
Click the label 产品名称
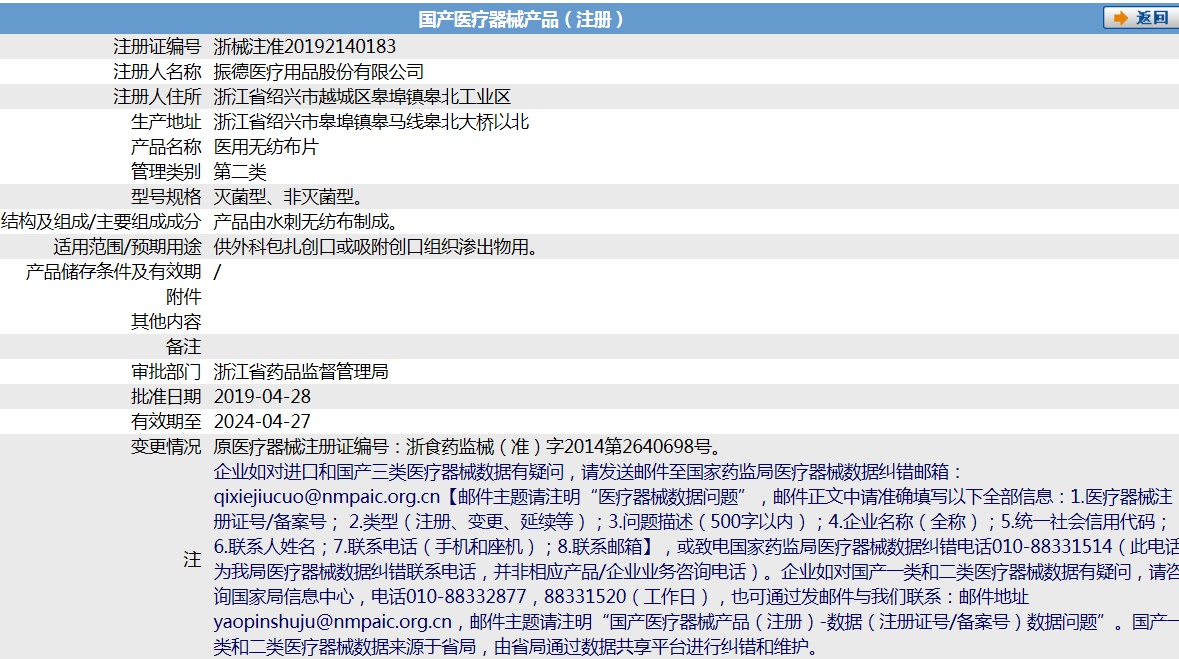tap(166, 147)
